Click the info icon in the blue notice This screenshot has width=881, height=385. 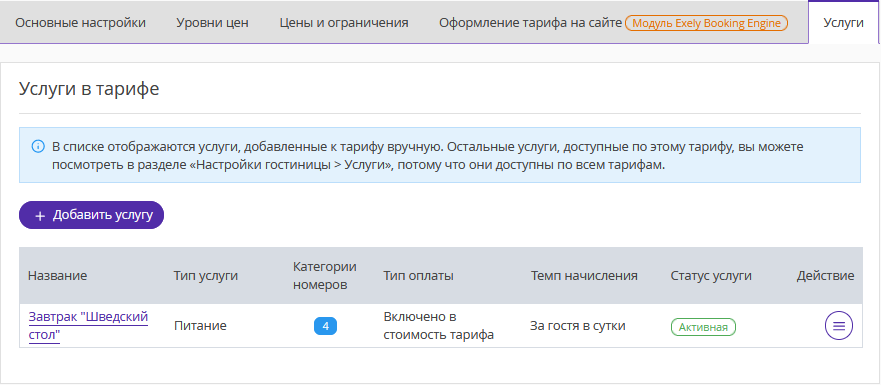pyautogui.click(x=38, y=147)
